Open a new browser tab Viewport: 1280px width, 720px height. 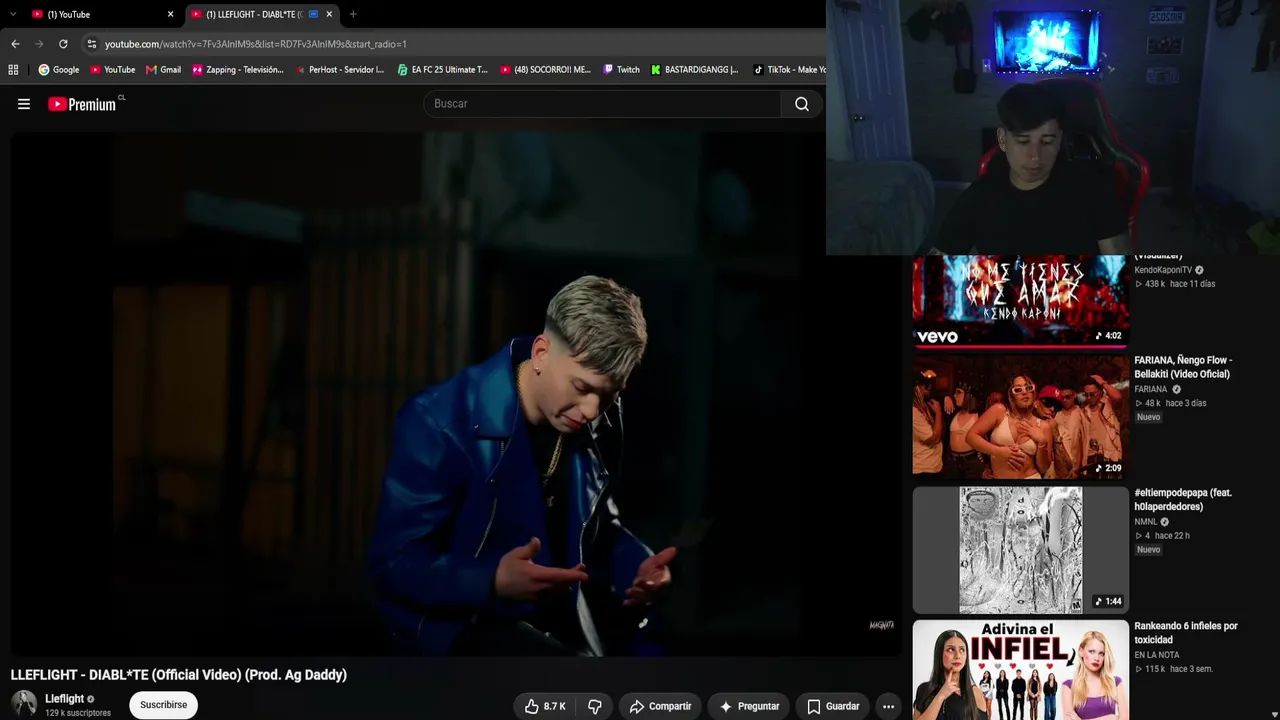coord(353,14)
